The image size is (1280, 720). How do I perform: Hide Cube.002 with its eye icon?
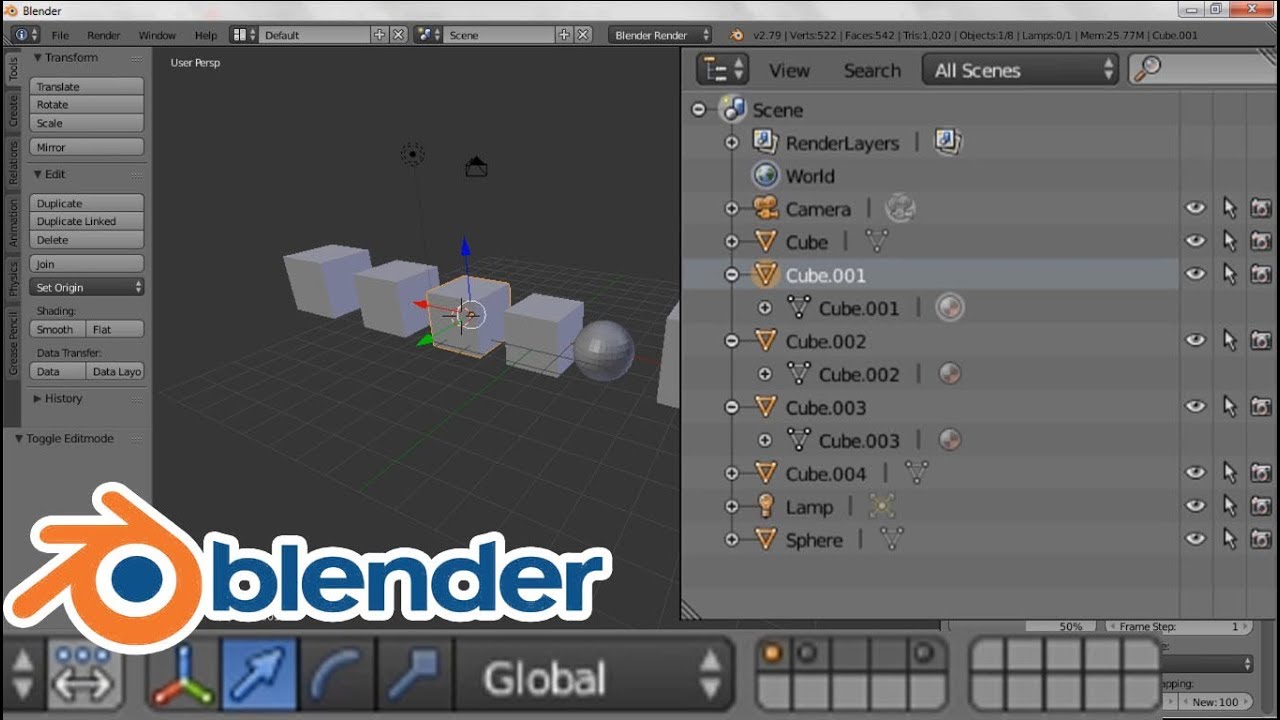[1195, 340]
